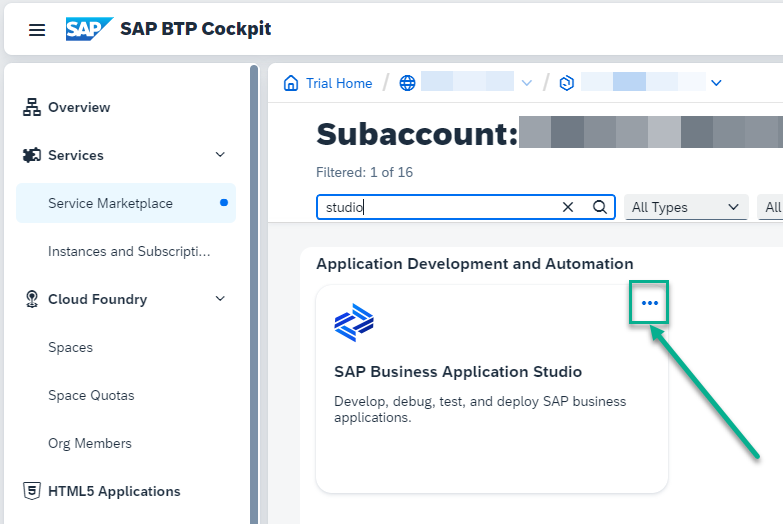Click the Trial Home breadcrumb link
Image resolution: width=783 pixels, height=524 pixels.
click(x=339, y=83)
